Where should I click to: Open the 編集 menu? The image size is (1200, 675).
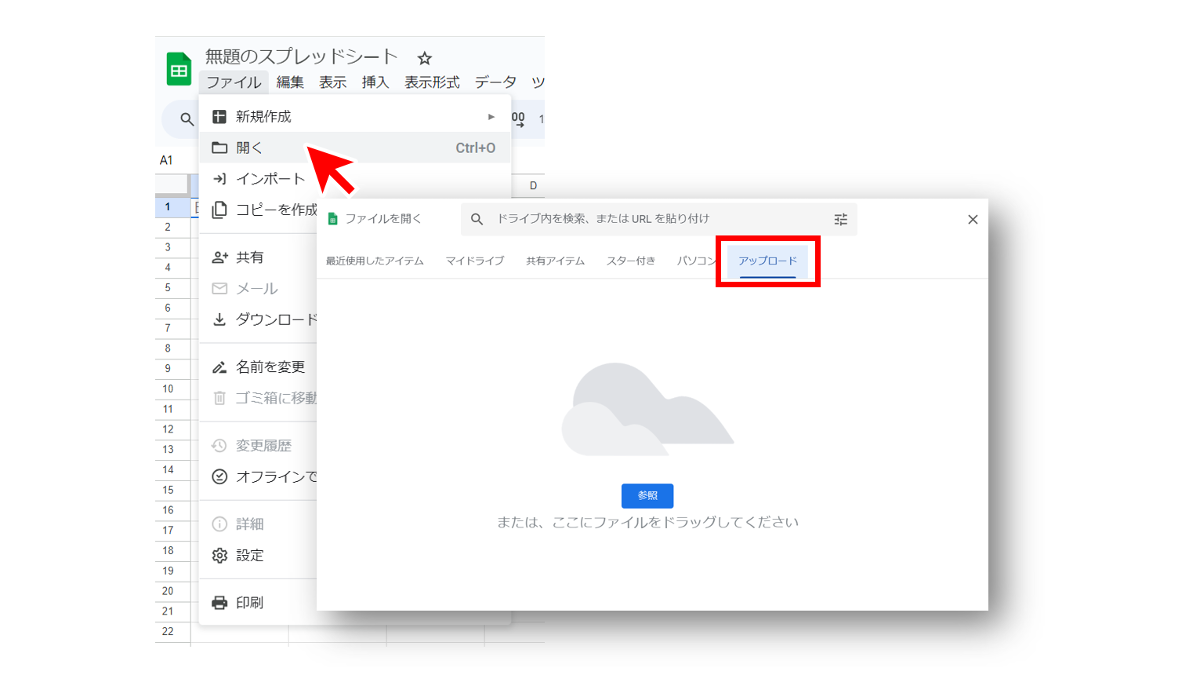pos(290,83)
